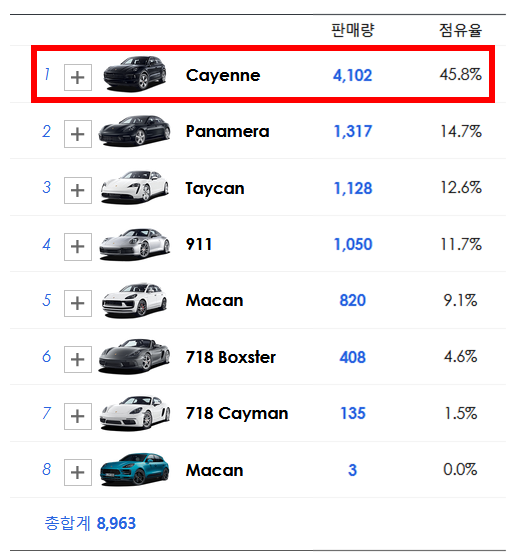Click the 718 Cayman sales figure 135
The image size is (529, 560).
[353, 414]
